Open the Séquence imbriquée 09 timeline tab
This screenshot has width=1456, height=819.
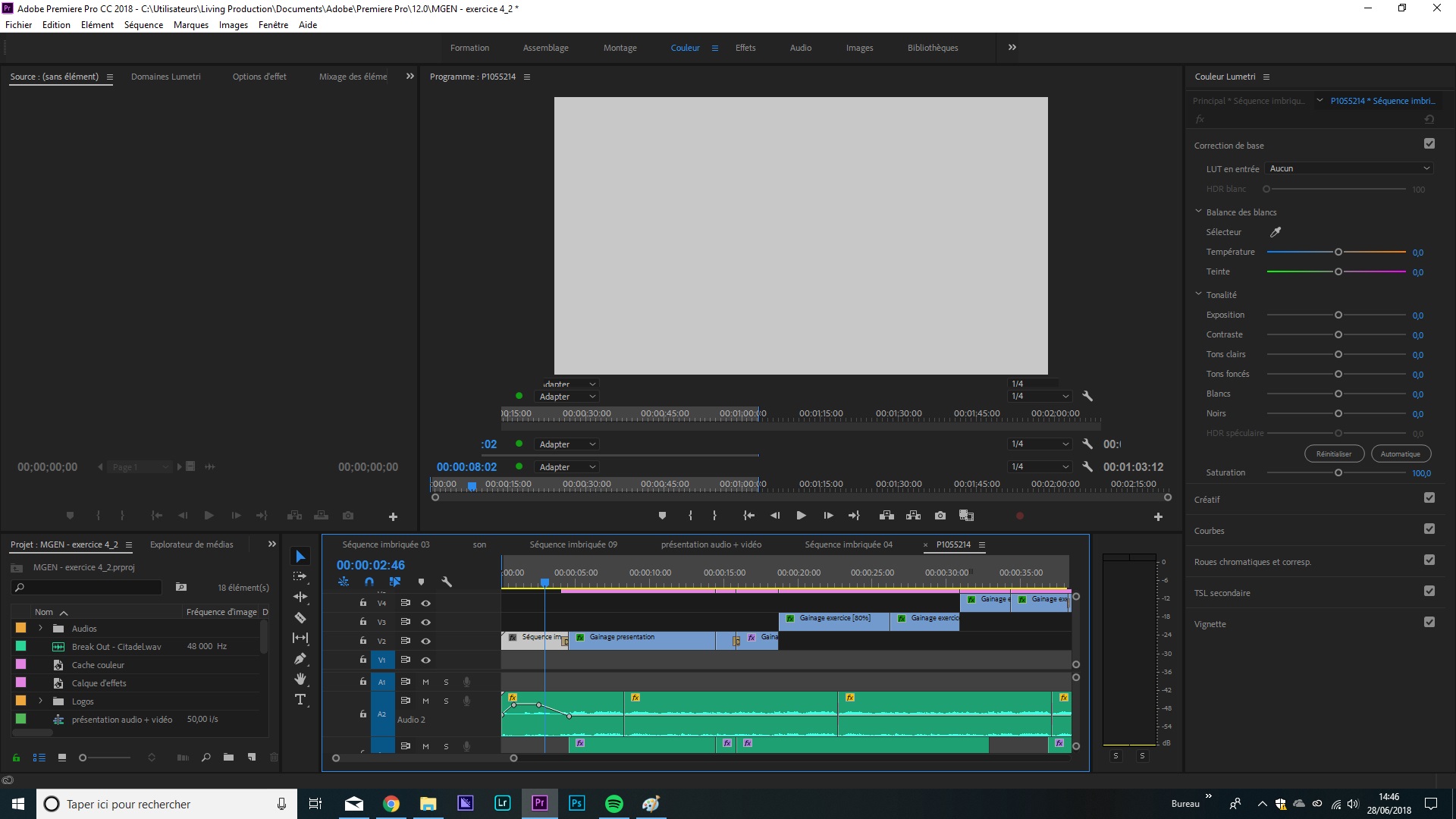(573, 544)
